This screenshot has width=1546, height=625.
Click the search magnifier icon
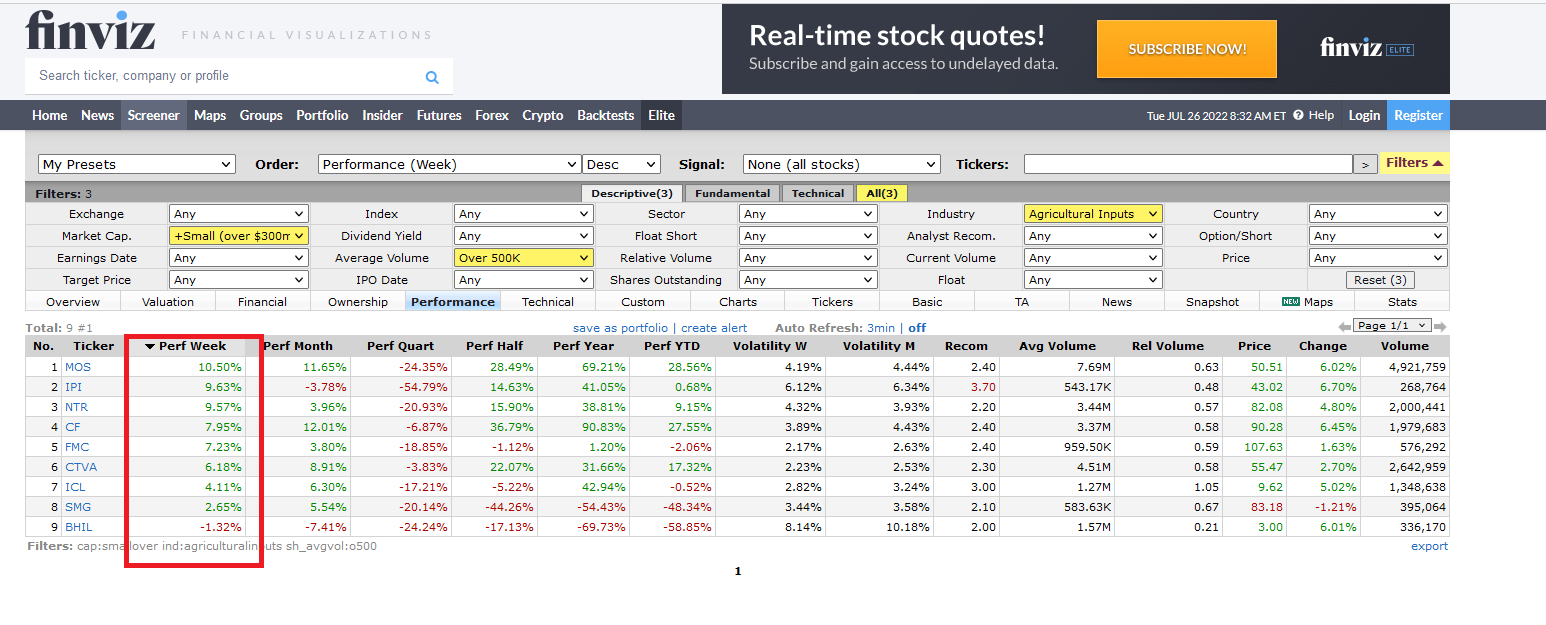pyautogui.click(x=432, y=77)
